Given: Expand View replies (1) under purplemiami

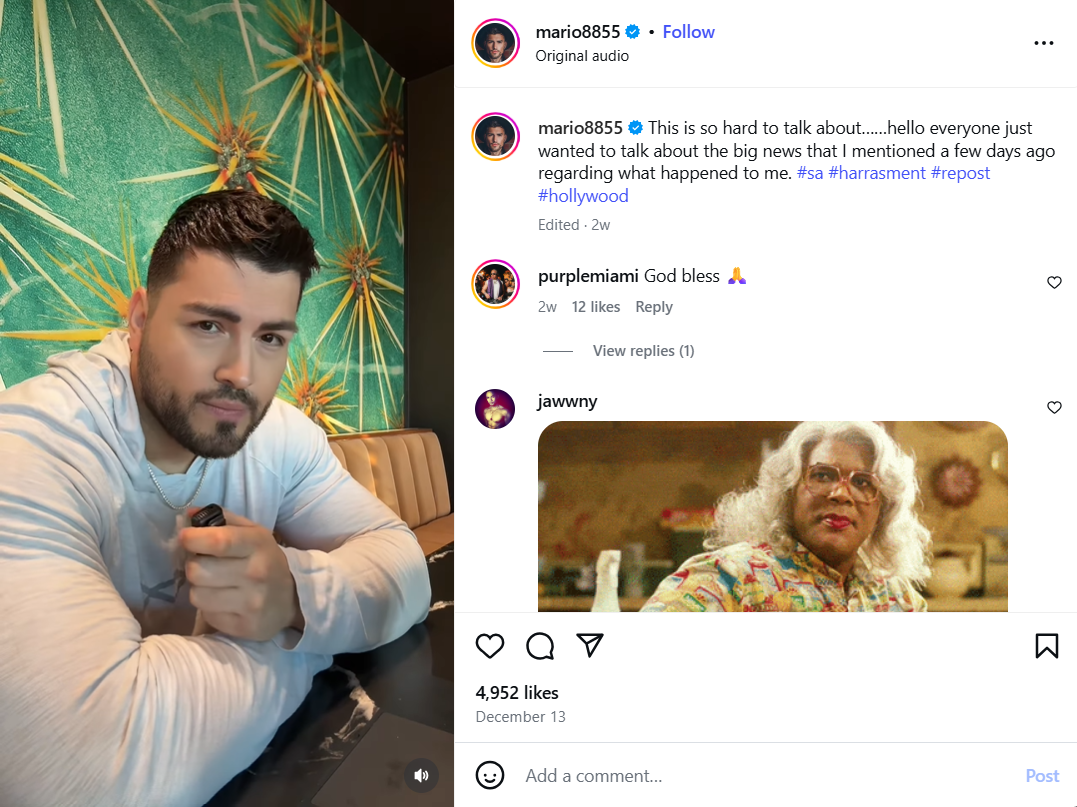Looking at the screenshot, I should point(643,351).
